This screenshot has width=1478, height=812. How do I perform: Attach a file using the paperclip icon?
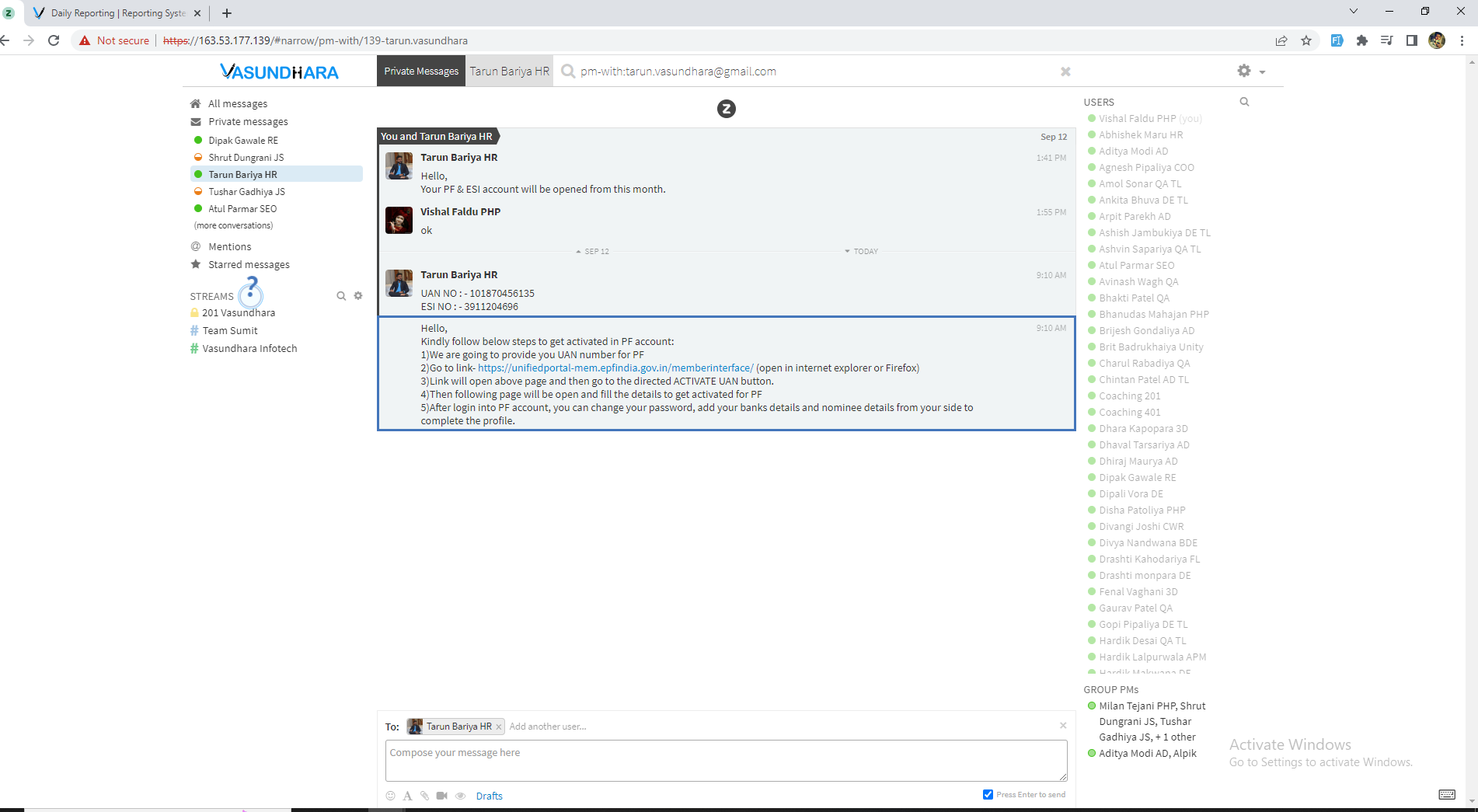point(424,796)
